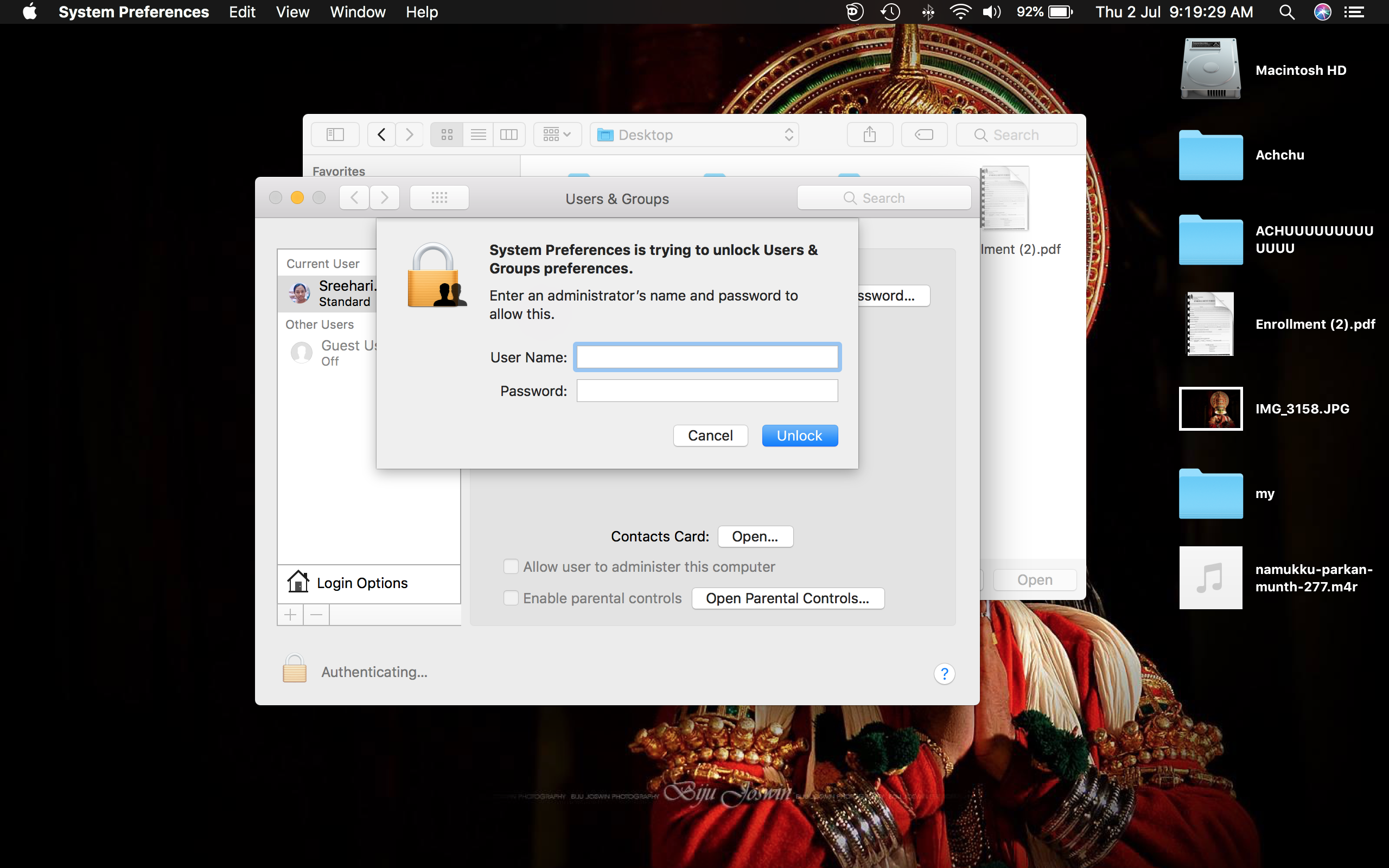Check Allow user to administer this computer
This screenshot has width=1389, height=868.
click(511, 567)
